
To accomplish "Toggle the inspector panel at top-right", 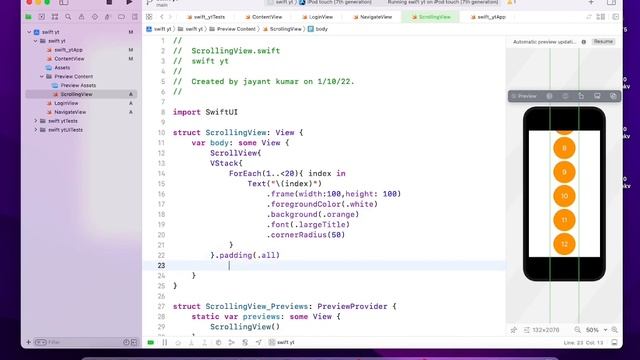I will point(611,2).
